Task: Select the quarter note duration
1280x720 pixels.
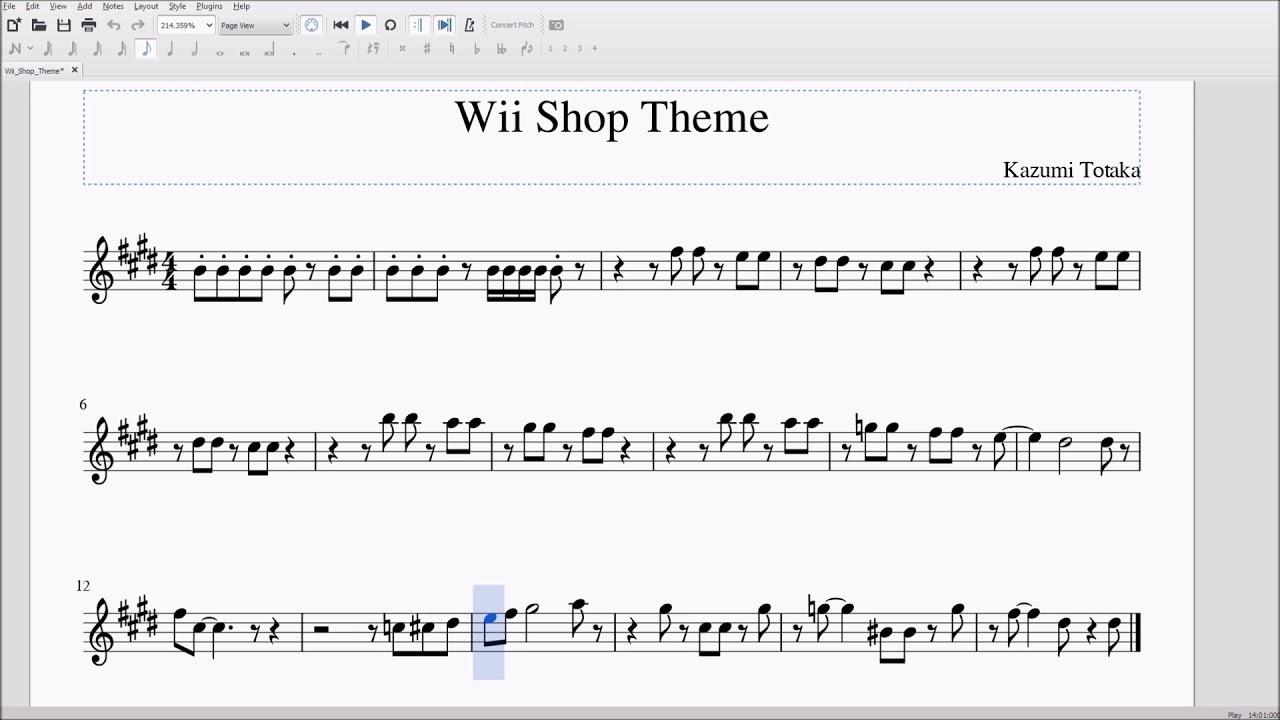Action: point(171,48)
